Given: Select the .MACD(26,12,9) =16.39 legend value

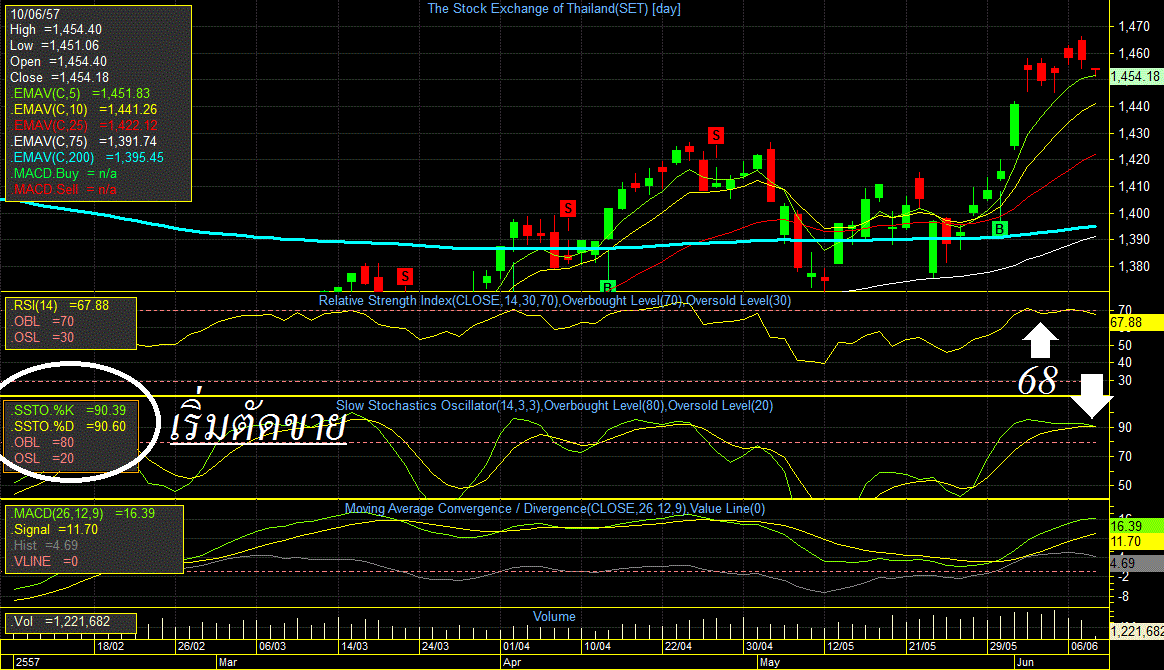Looking at the screenshot, I should pos(82,513).
